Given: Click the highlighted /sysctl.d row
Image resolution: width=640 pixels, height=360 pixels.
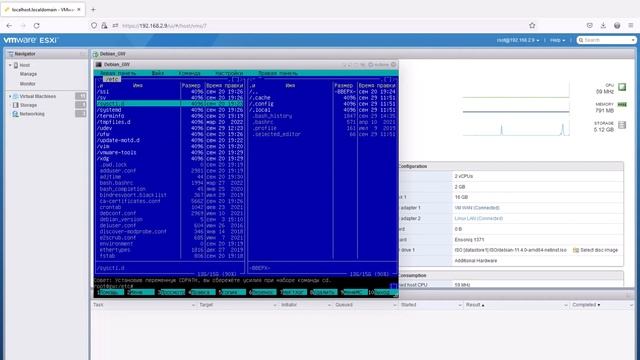Looking at the screenshot, I should [x=170, y=104].
